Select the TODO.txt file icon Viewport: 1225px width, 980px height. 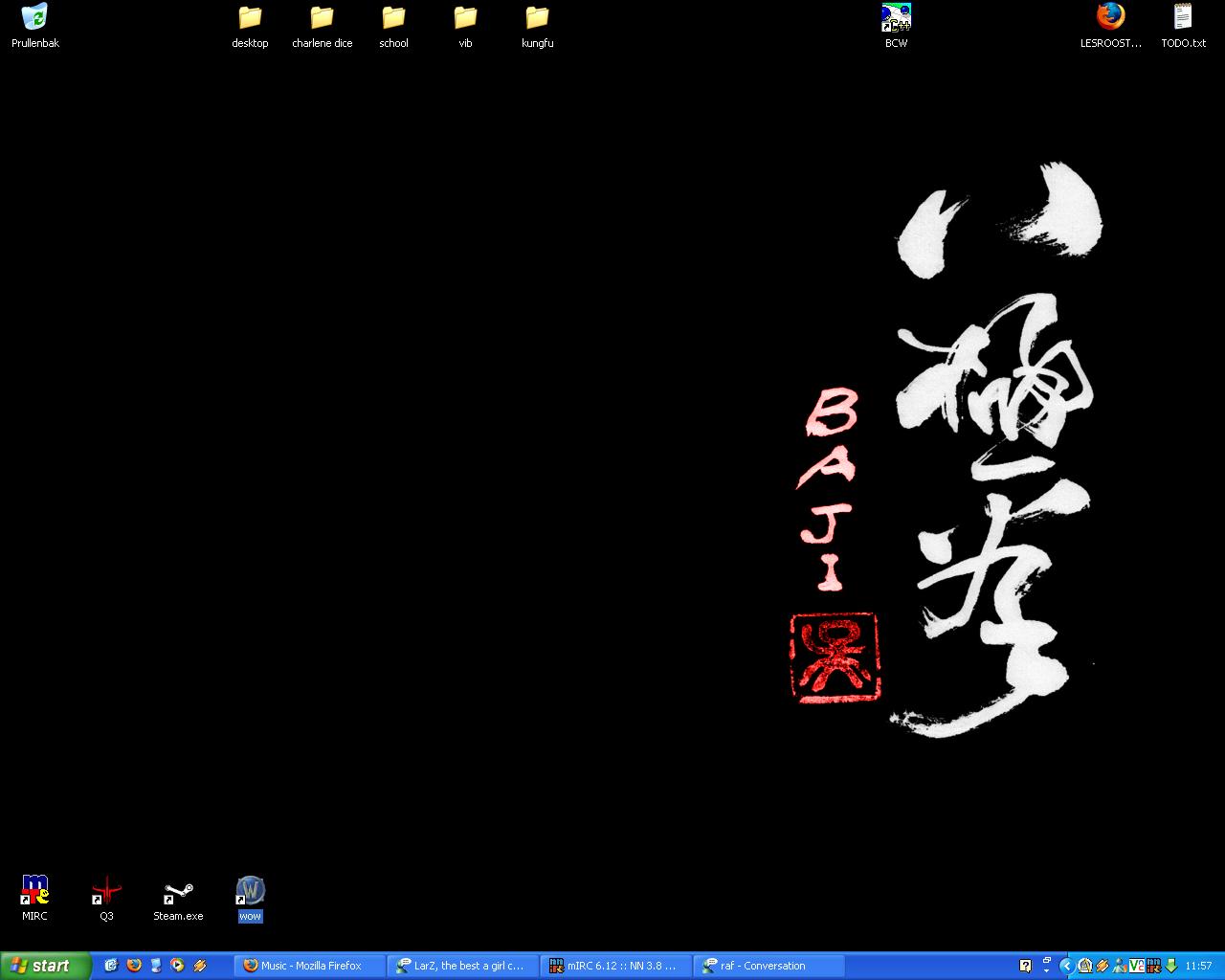point(1183,18)
